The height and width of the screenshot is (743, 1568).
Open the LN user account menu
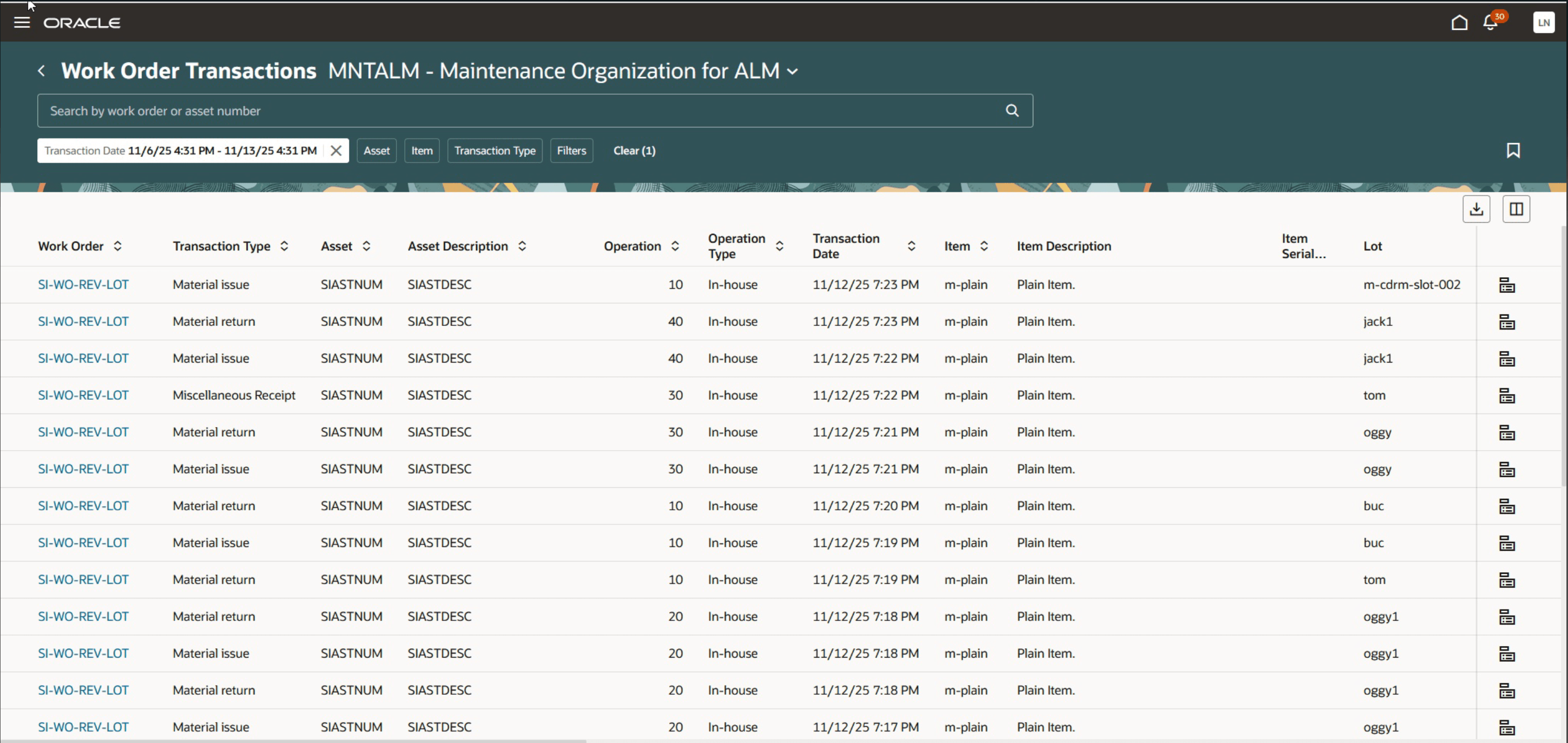(1544, 23)
